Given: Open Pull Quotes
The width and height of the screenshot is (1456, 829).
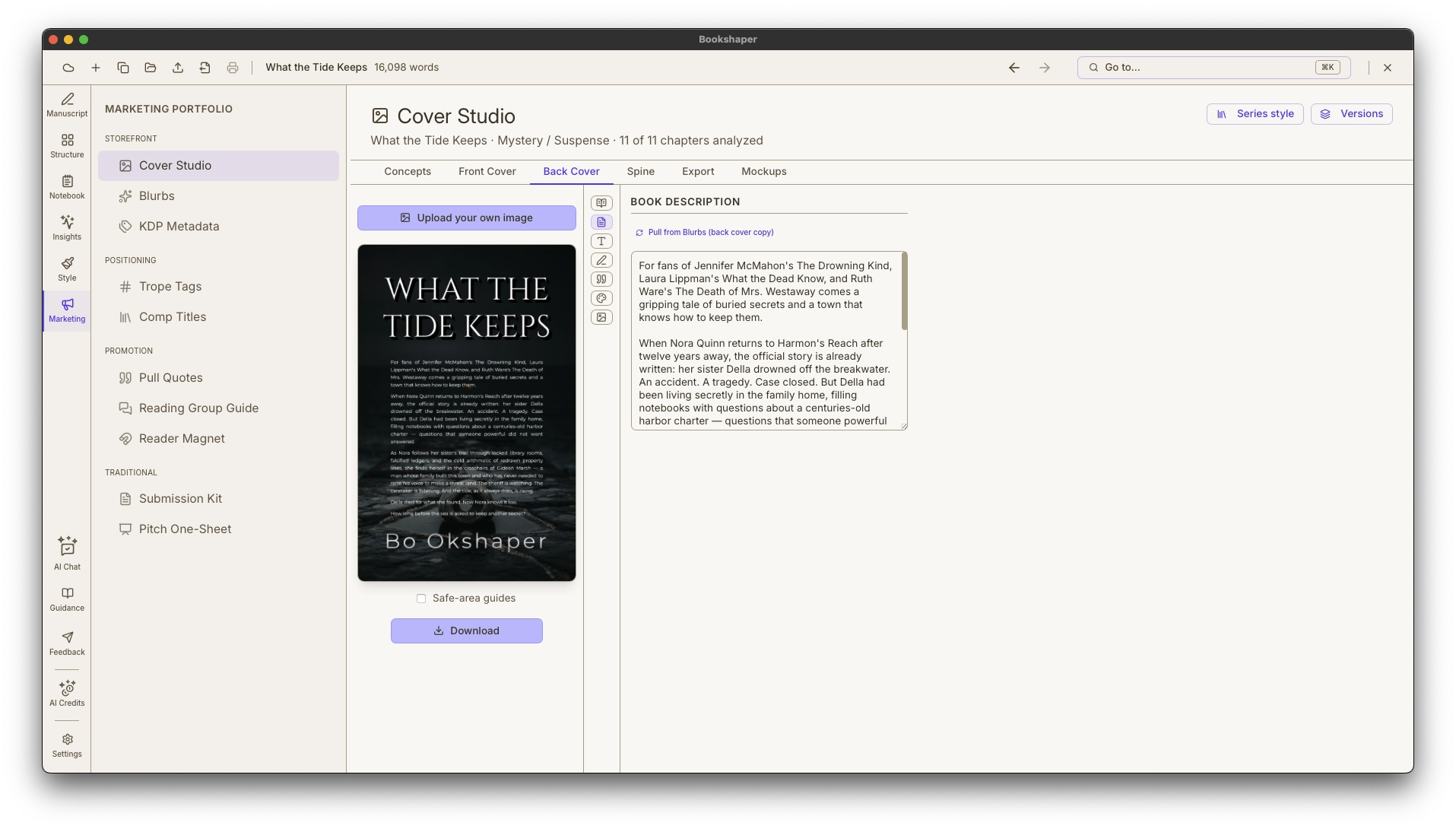Looking at the screenshot, I should 218,378.
